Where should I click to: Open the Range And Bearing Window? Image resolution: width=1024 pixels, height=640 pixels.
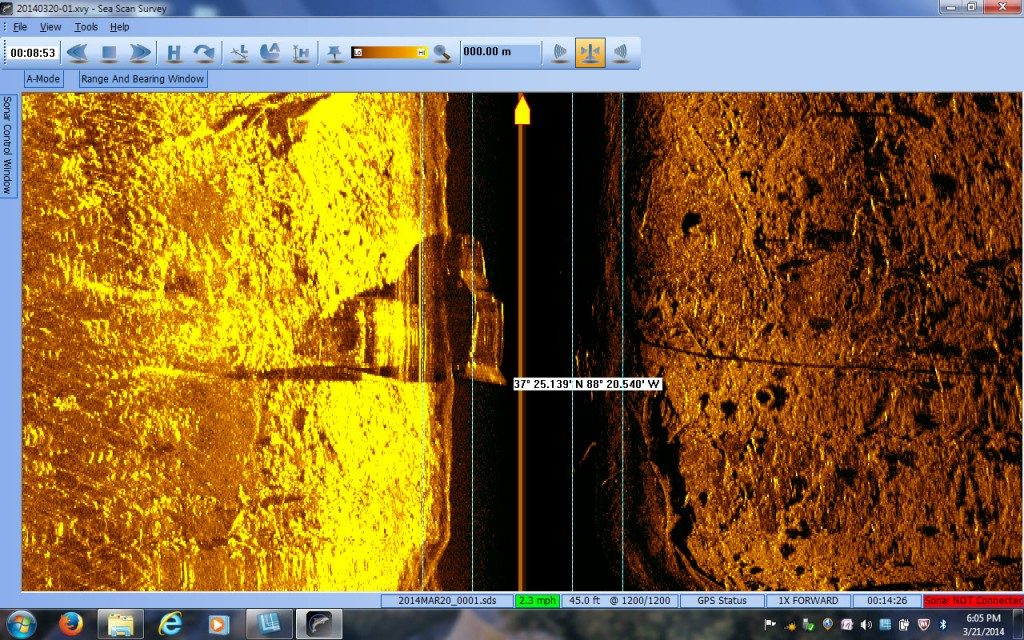click(x=143, y=79)
